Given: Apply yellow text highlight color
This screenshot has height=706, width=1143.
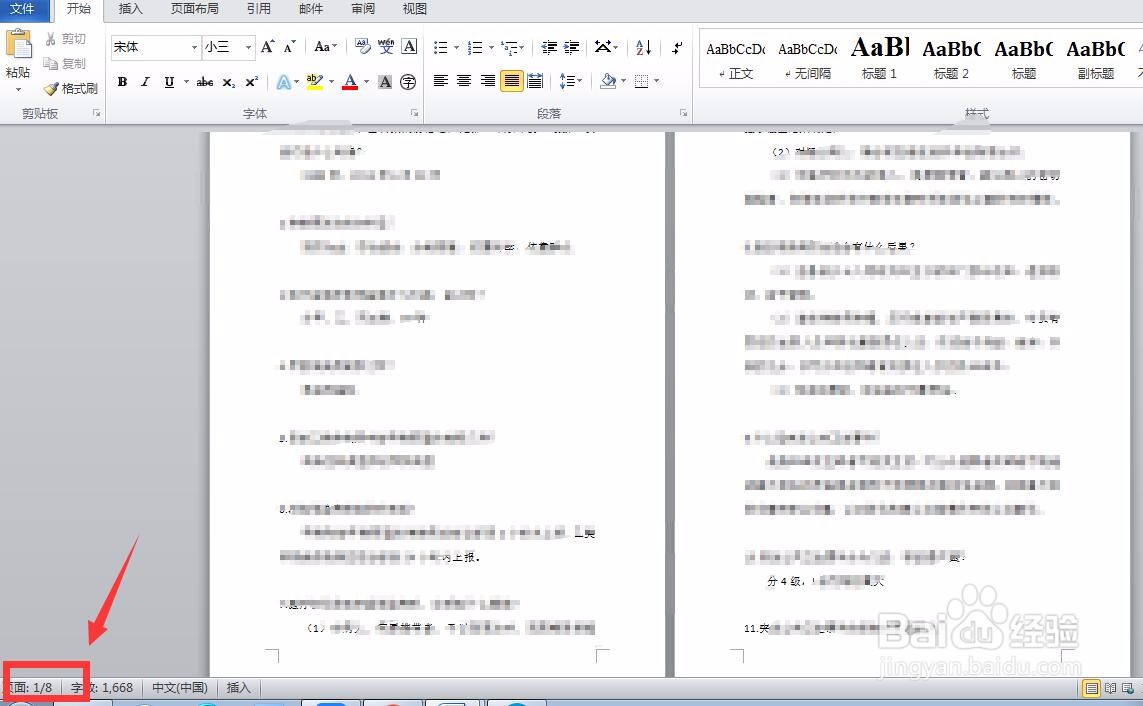Looking at the screenshot, I should coord(314,82).
